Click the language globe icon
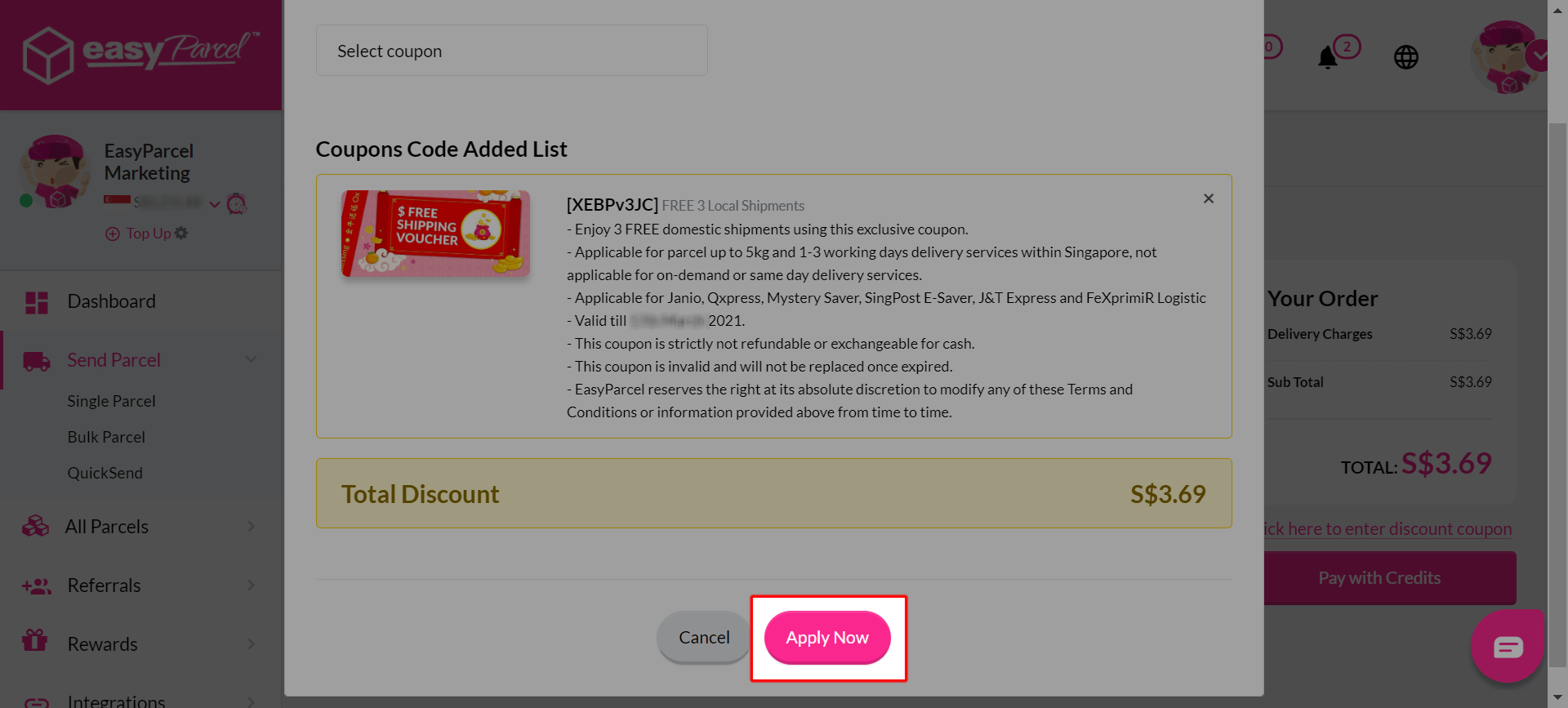The width and height of the screenshot is (1568, 708). 1406,56
